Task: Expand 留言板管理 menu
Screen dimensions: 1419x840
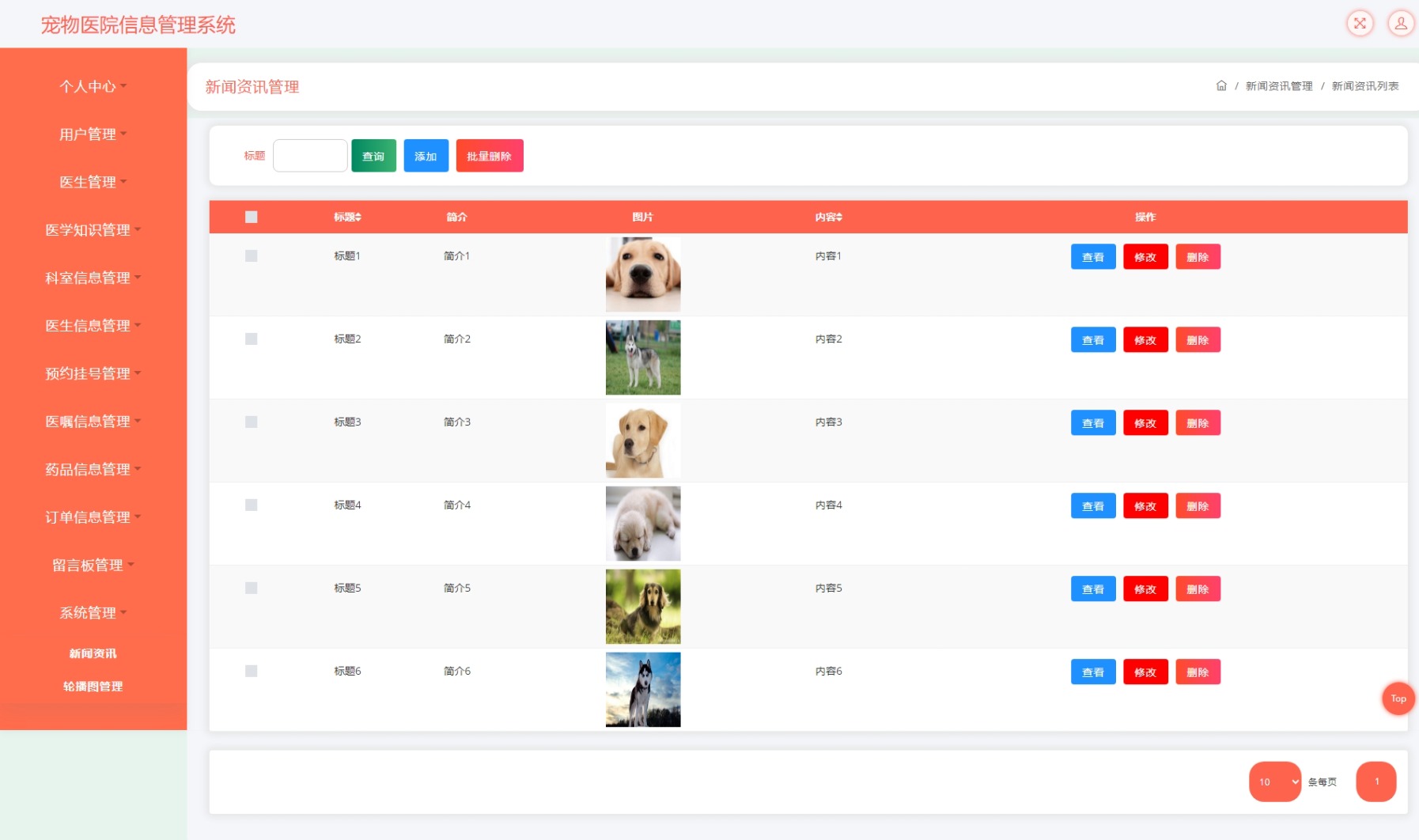Action: pos(93,565)
